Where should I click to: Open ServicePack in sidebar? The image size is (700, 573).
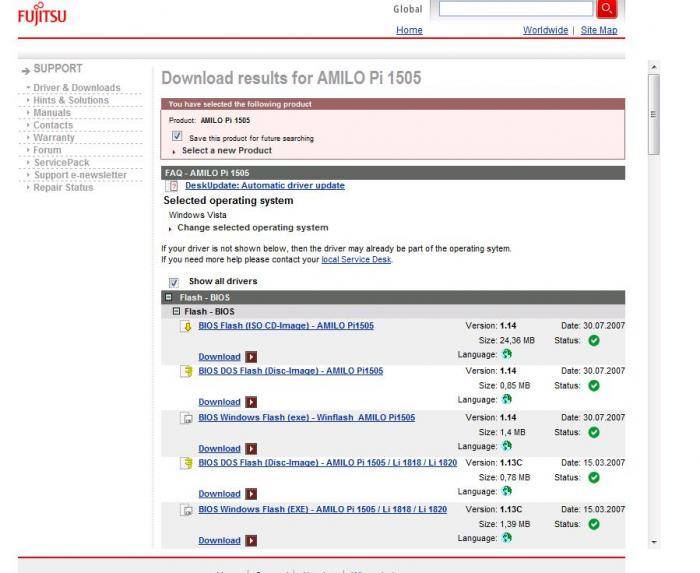[x=62, y=163]
